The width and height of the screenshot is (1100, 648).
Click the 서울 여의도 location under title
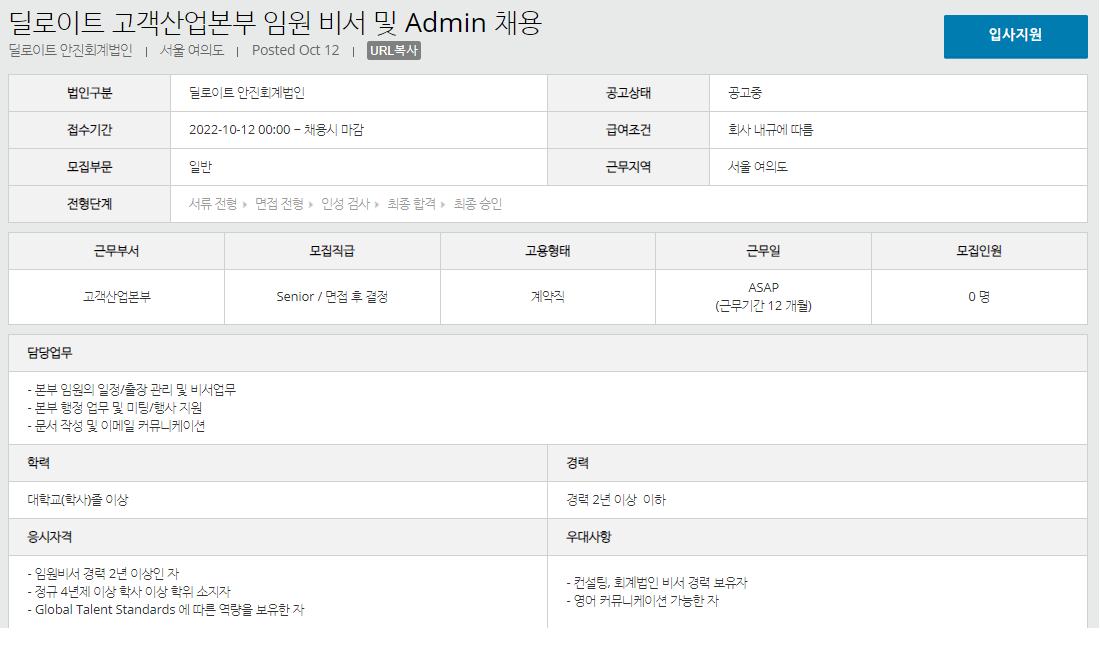pyautogui.click(x=192, y=51)
